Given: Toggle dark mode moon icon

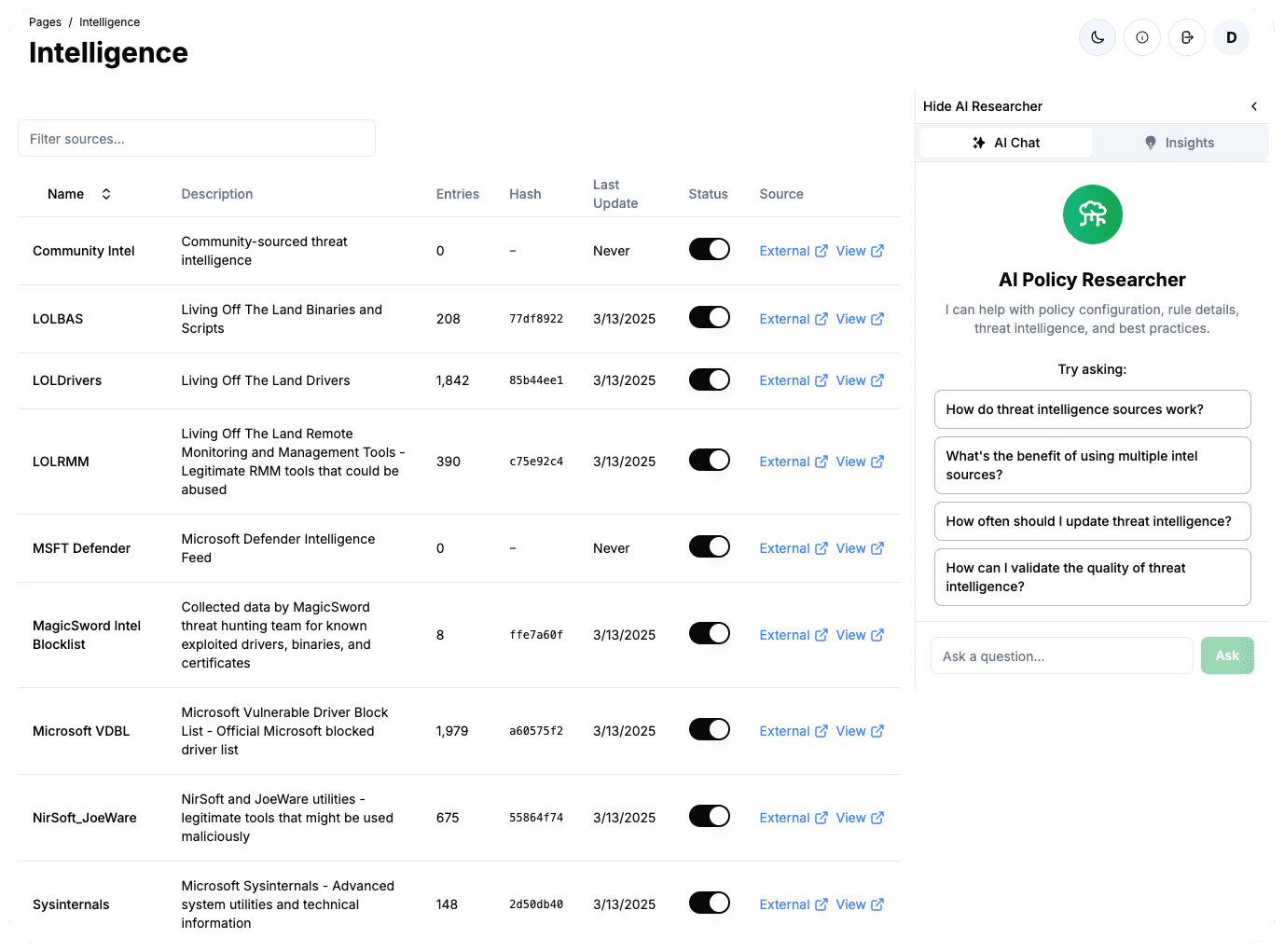Looking at the screenshot, I should [x=1098, y=37].
